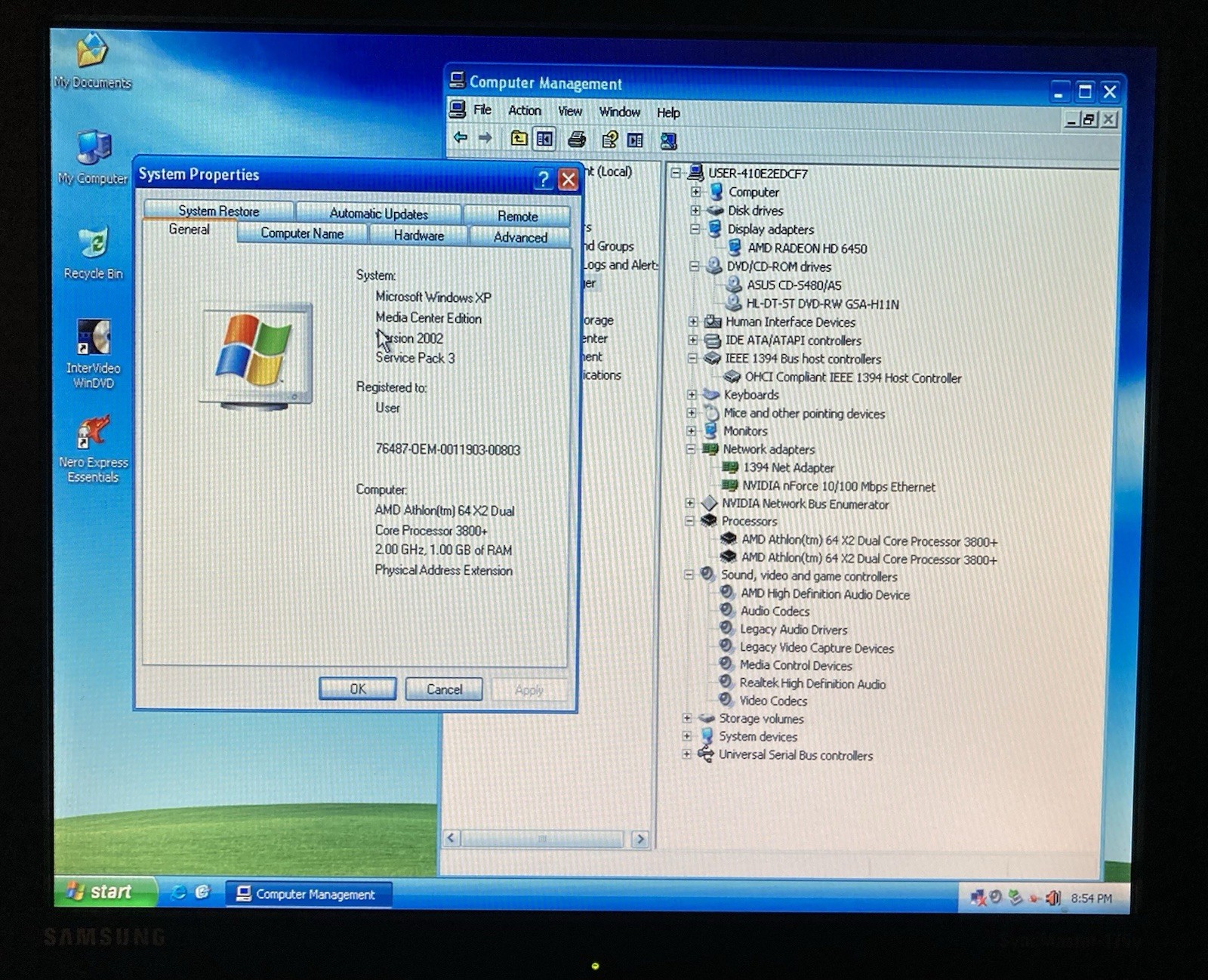Click the left-pane scrollbar right arrow
Image resolution: width=1208 pixels, height=980 pixels.
click(640, 839)
